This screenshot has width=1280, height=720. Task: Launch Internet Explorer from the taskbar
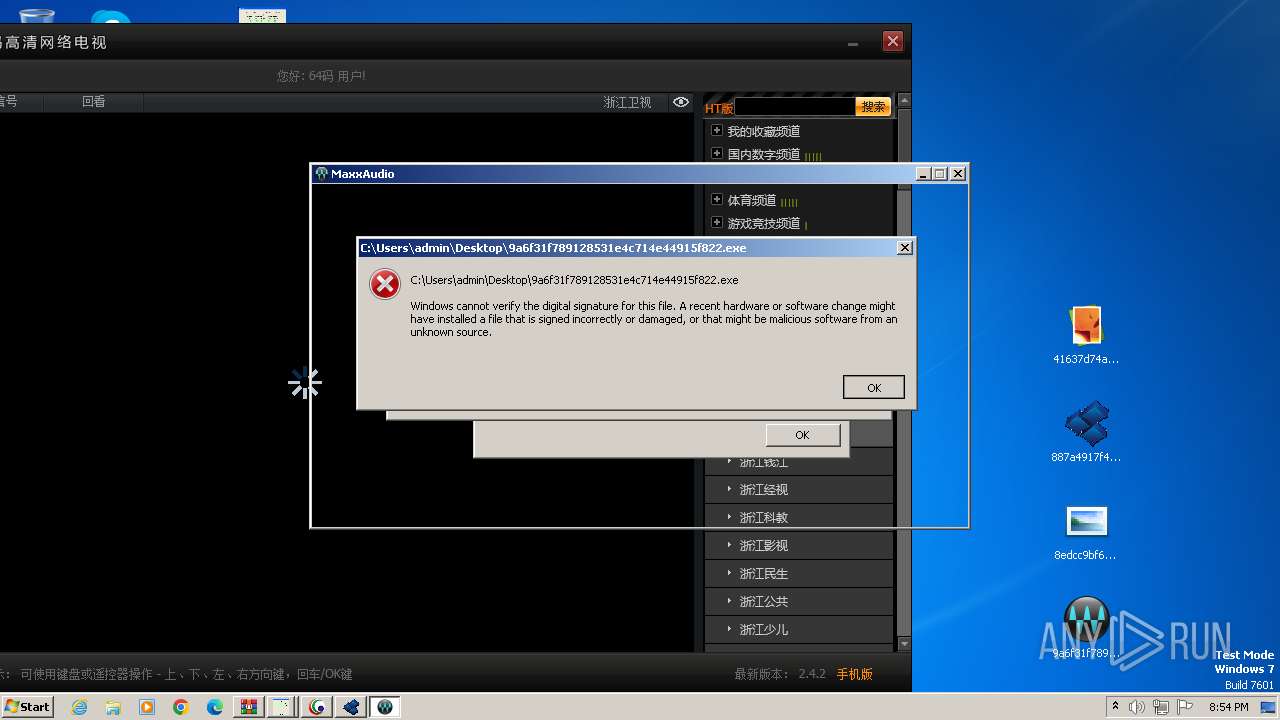point(79,707)
